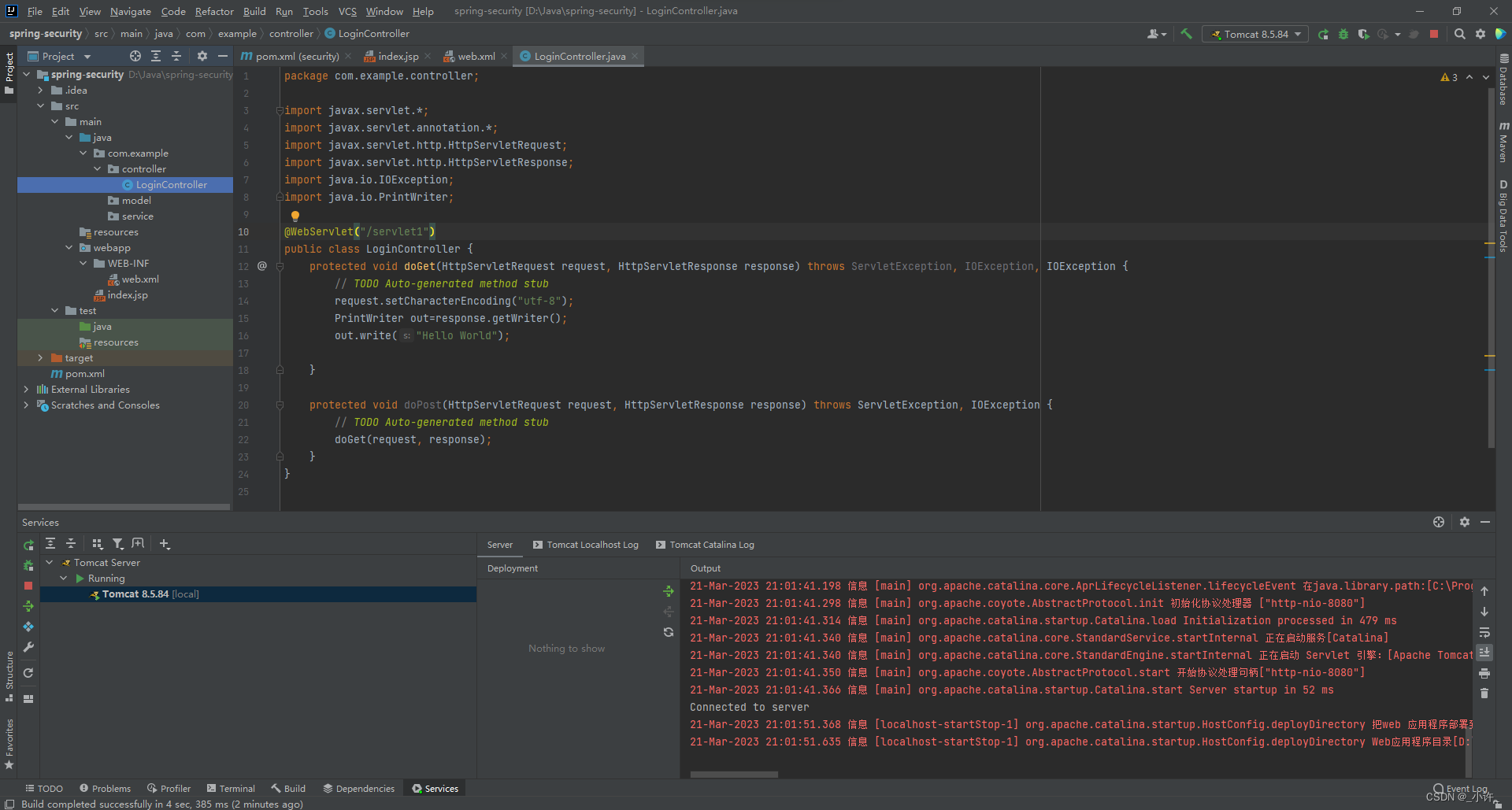This screenshot has width=1512, height=810.
Task: Open the VCS menu
Action: click(347, 11)
